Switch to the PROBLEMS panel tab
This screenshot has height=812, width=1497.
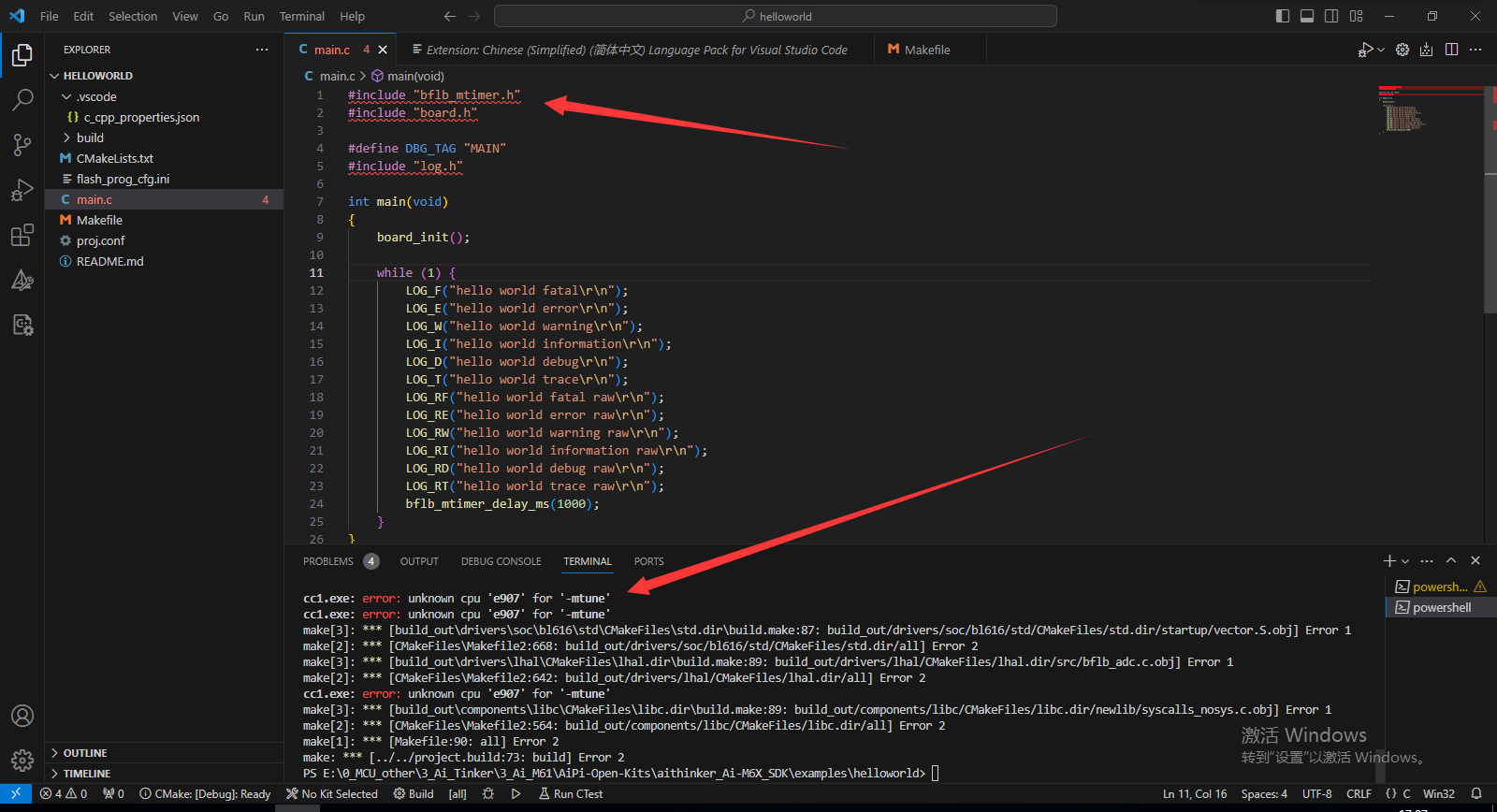coord(328,561)
